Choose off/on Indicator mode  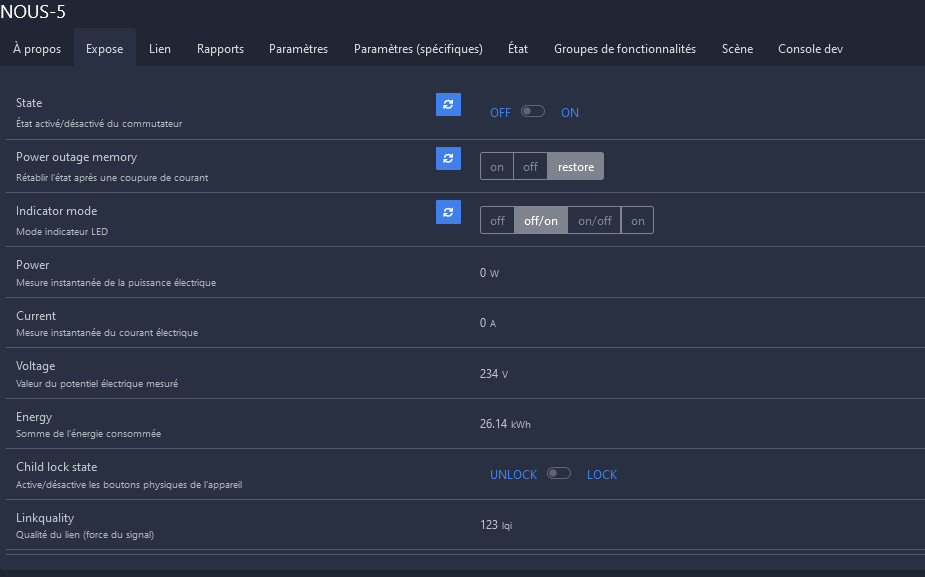coord(541,221)
